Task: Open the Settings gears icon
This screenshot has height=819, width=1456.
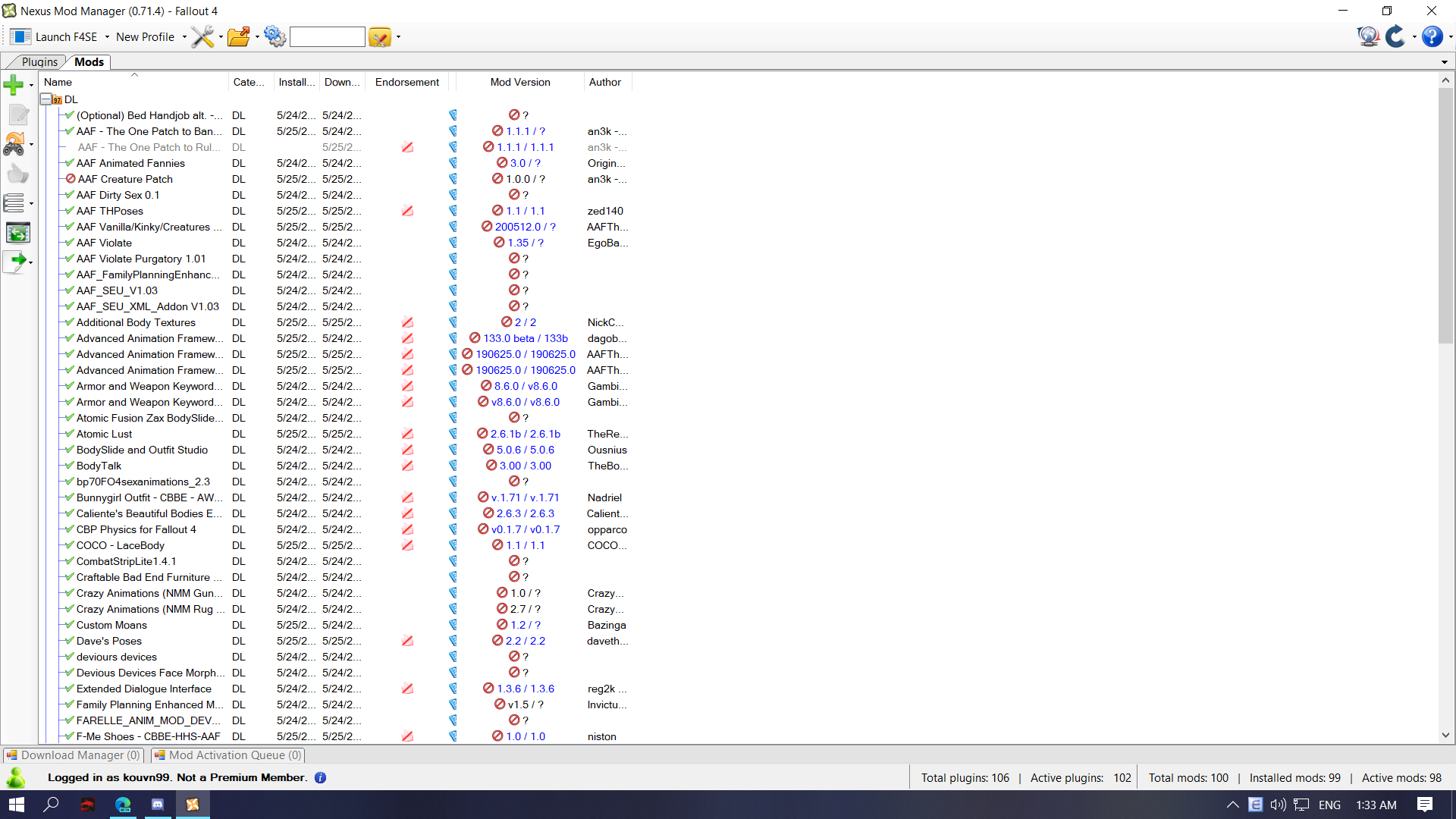Action: pos(275,36)
